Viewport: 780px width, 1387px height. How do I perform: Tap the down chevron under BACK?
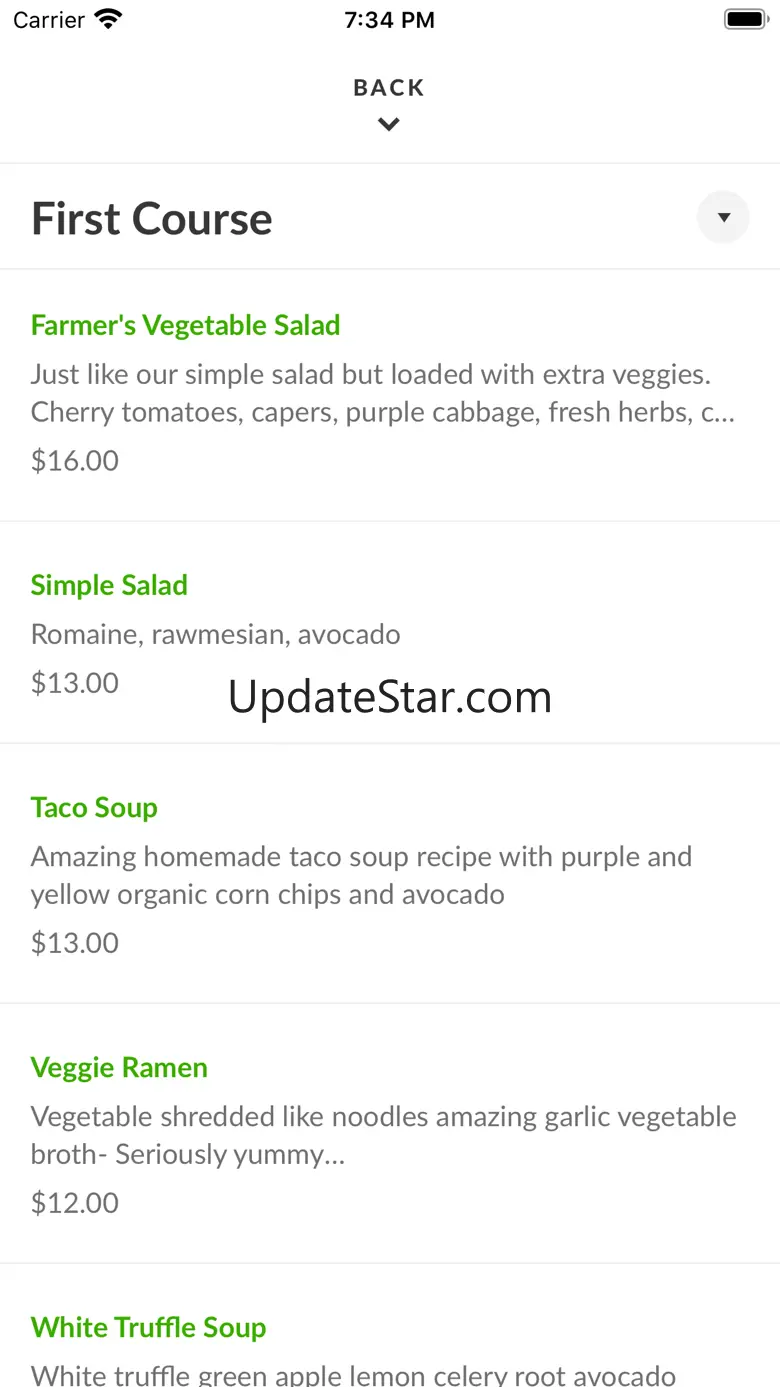tap(389, 125)
